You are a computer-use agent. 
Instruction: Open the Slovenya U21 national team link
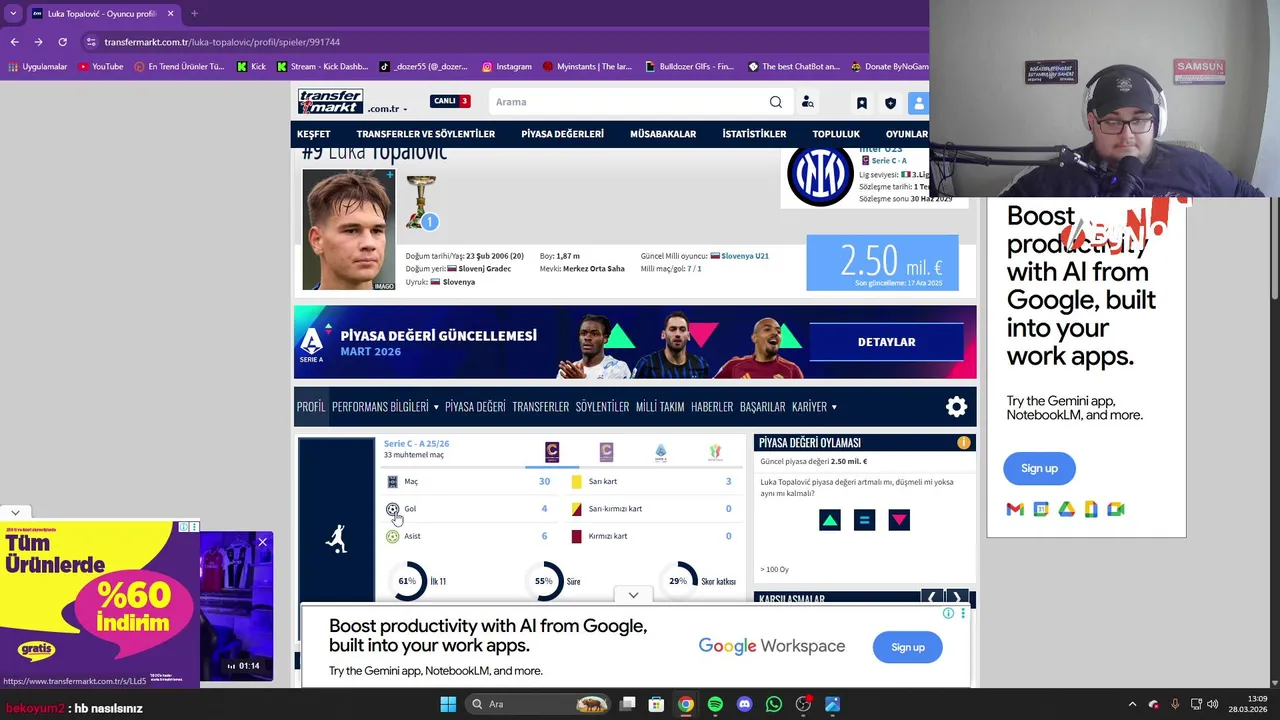[745, 256]
